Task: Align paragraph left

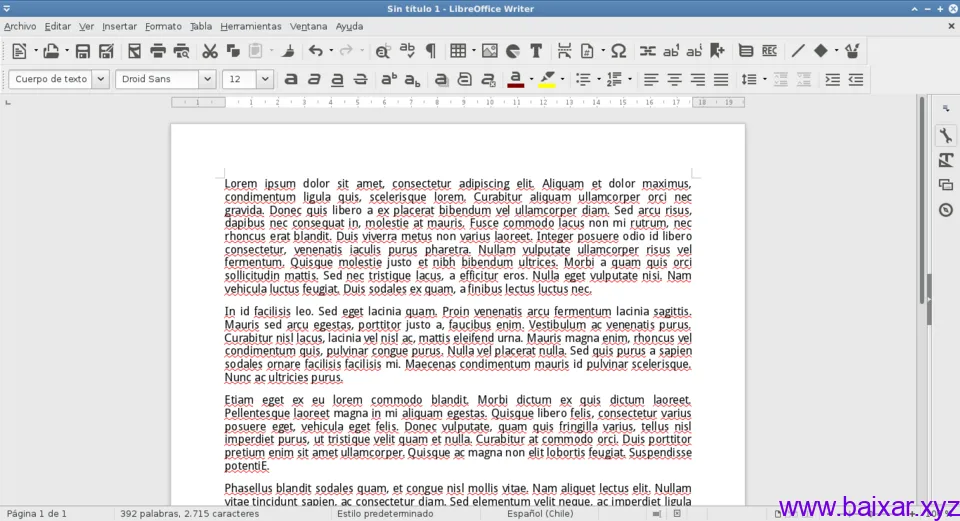Action: click(651, 80)
